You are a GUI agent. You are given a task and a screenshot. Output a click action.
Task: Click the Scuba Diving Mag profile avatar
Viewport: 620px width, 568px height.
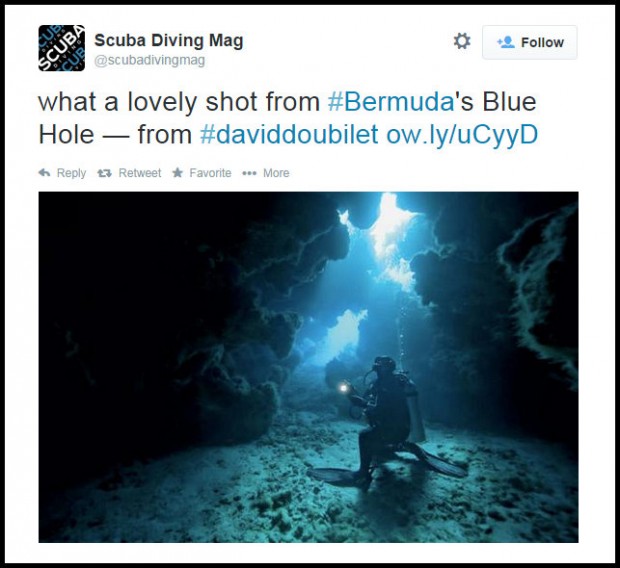coord(61,48)
